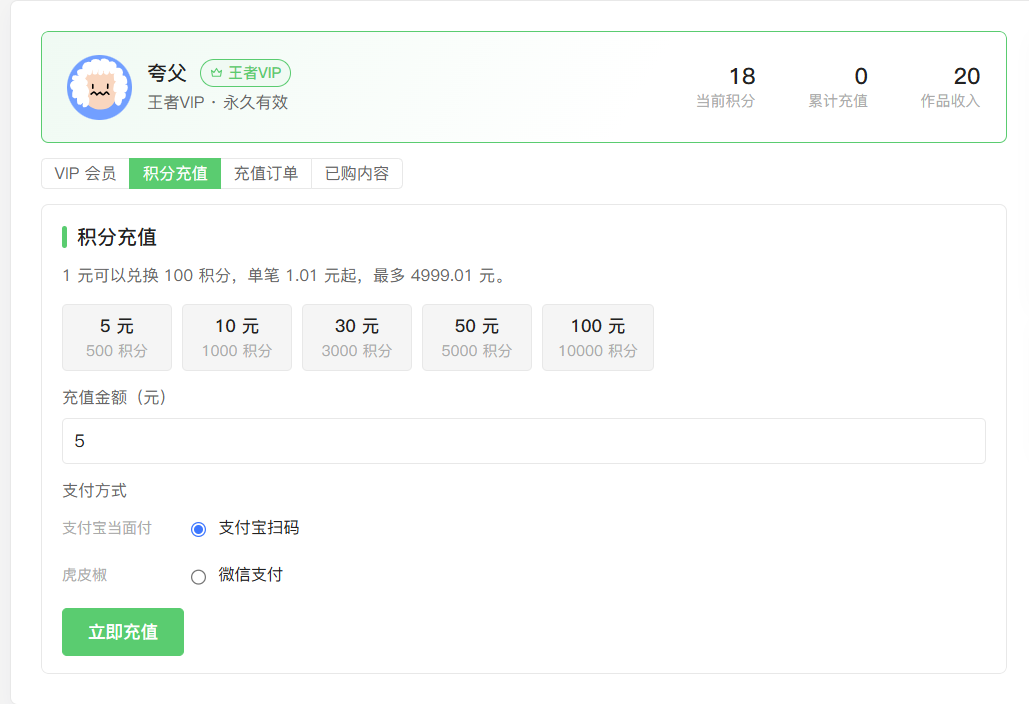Click the 支付宝当面付 label
Screen dimensions: 1029x704
[x=107, y=528]
